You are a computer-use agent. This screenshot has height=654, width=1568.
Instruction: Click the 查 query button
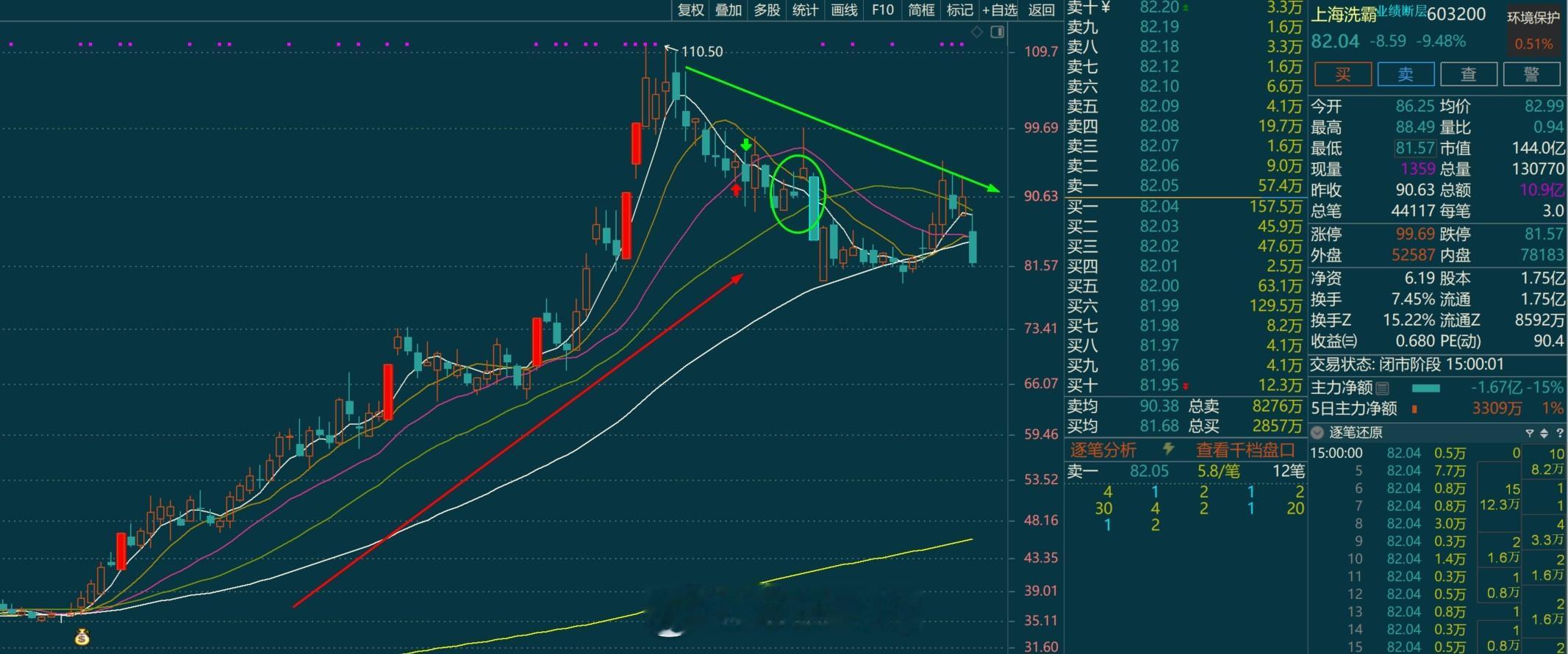1469,74
